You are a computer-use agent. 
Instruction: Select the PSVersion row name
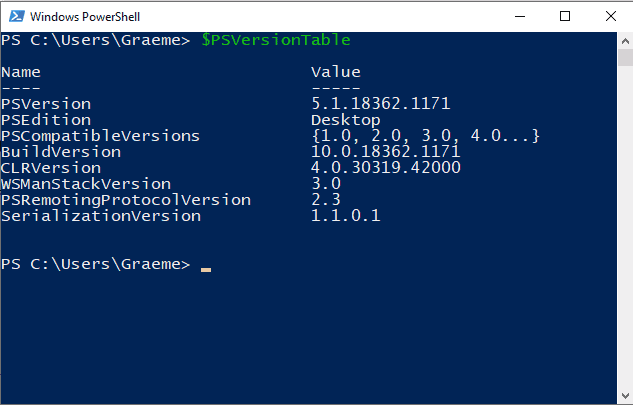pyautogui.click(x=46, y=104)
